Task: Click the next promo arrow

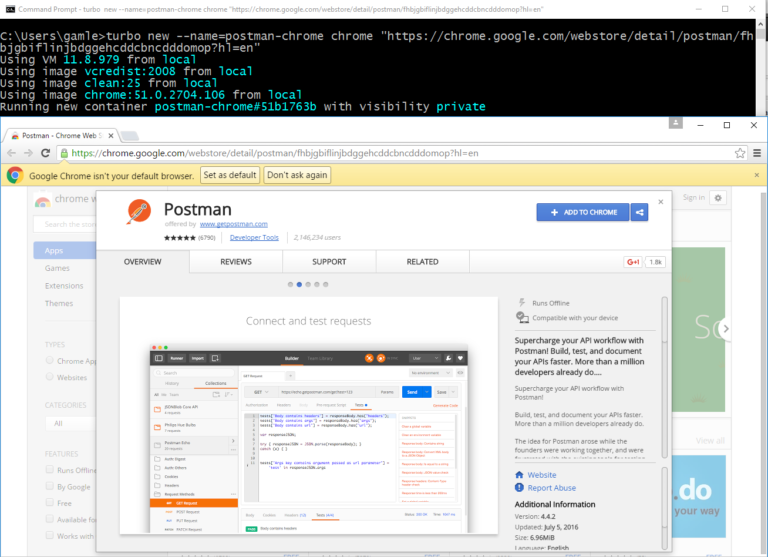Action: [x=726, y=329]
